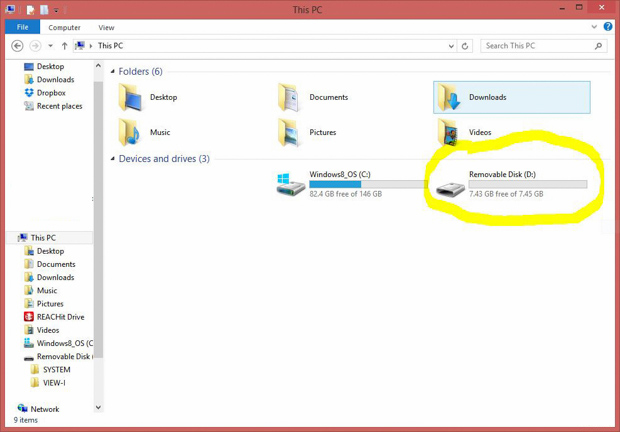620x432 pixels.
Task: Switch to the Computer ribbon tab
Action: (64, 27)
